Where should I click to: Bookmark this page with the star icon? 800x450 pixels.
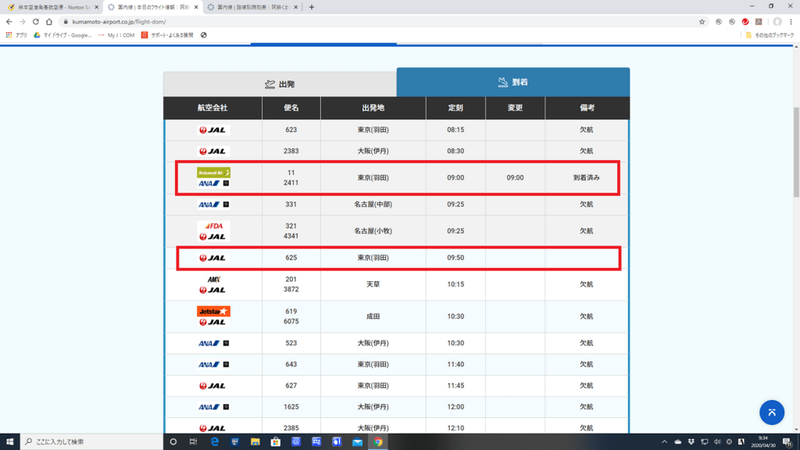click(702, 22)
